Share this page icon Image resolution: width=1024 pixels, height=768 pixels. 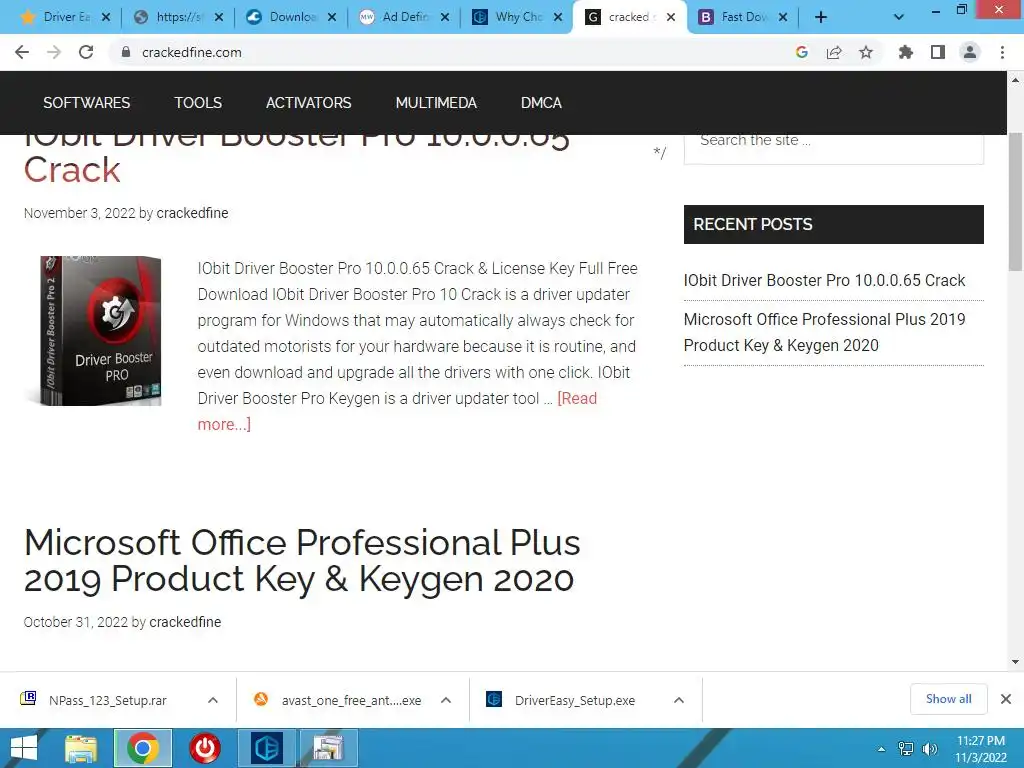[x=834, y=52]
